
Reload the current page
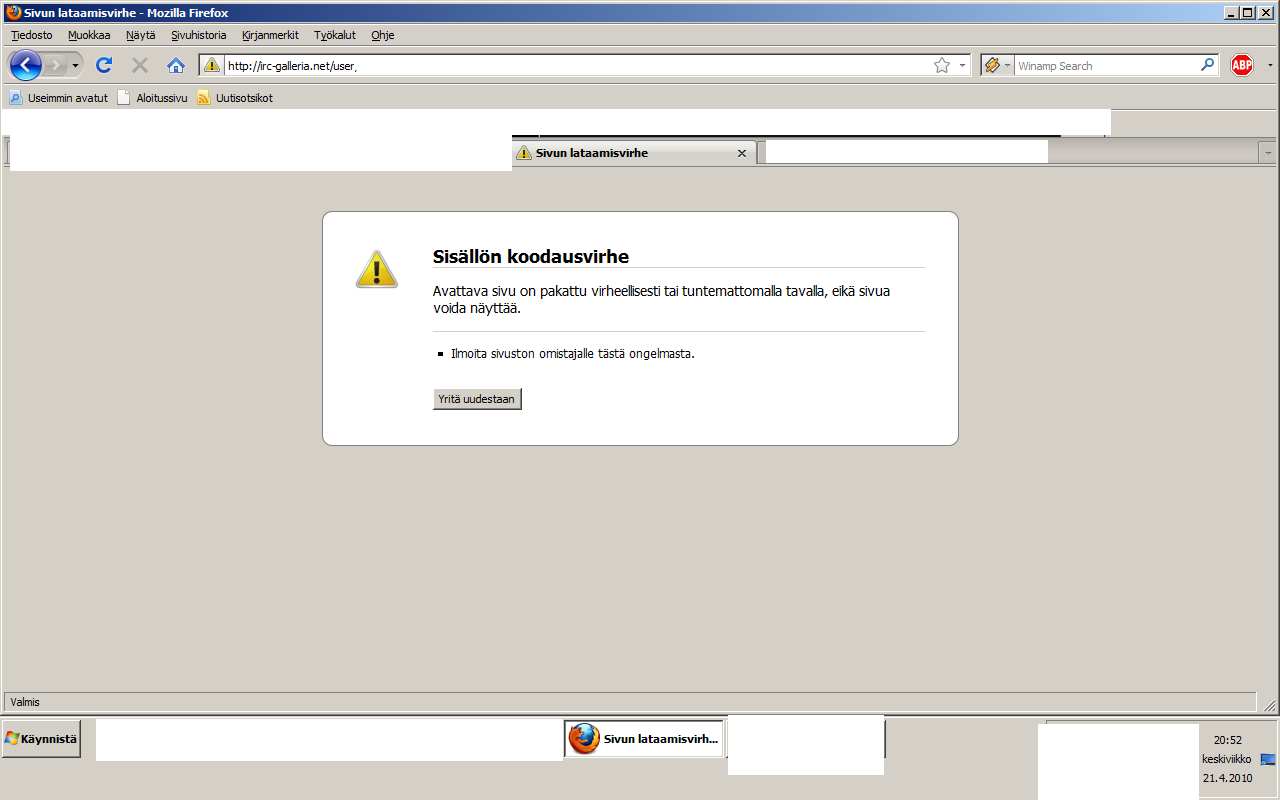[x=103, y=65]
